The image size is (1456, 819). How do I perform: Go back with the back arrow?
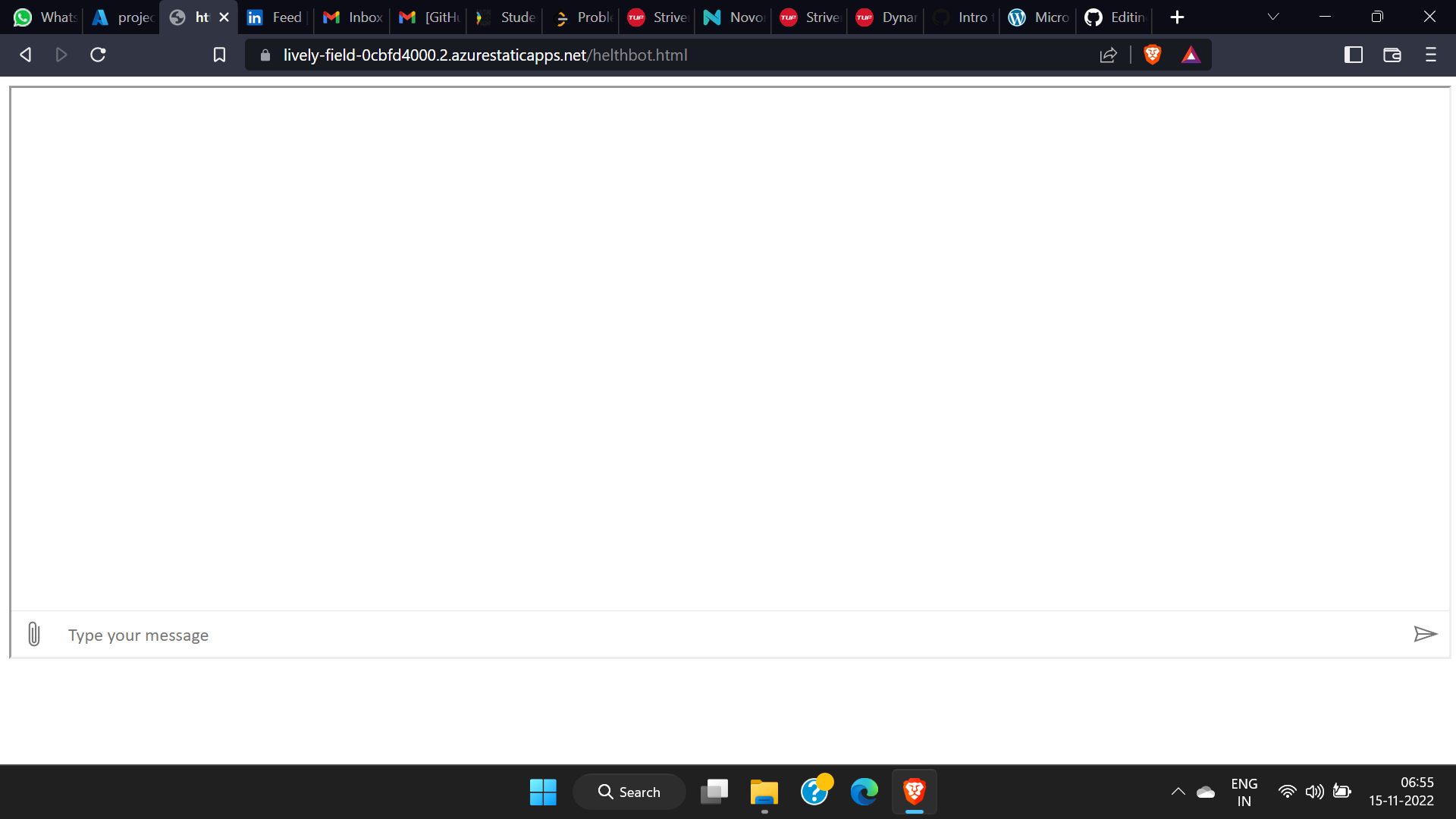[25, 55]
